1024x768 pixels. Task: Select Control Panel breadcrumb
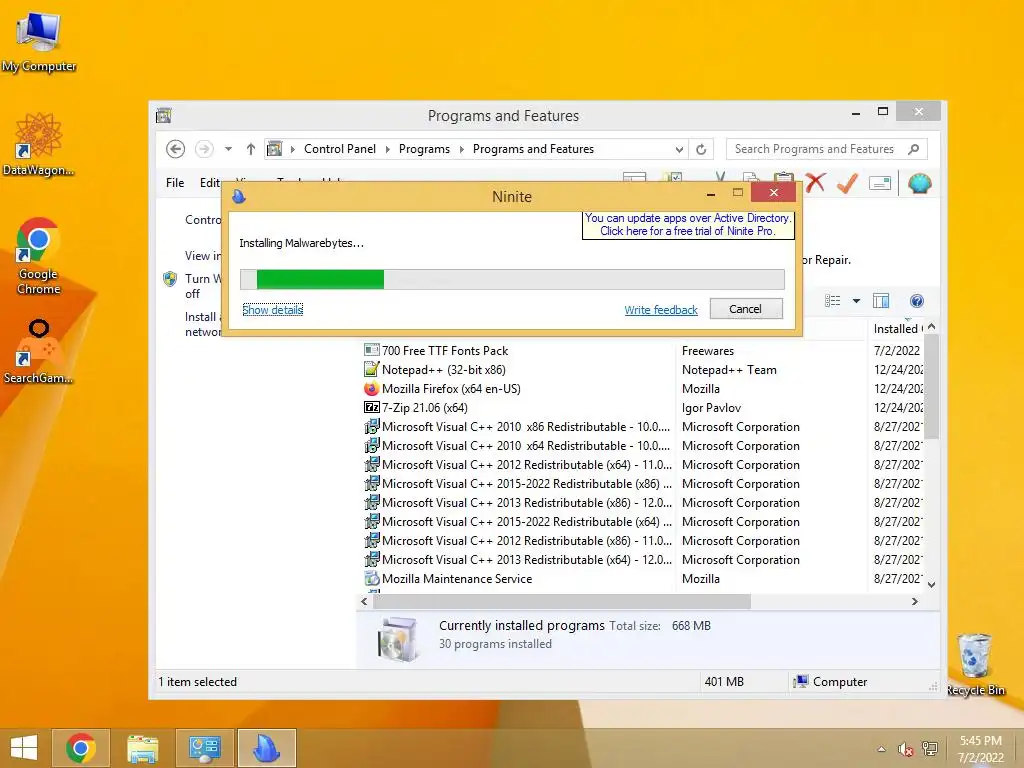340,149
